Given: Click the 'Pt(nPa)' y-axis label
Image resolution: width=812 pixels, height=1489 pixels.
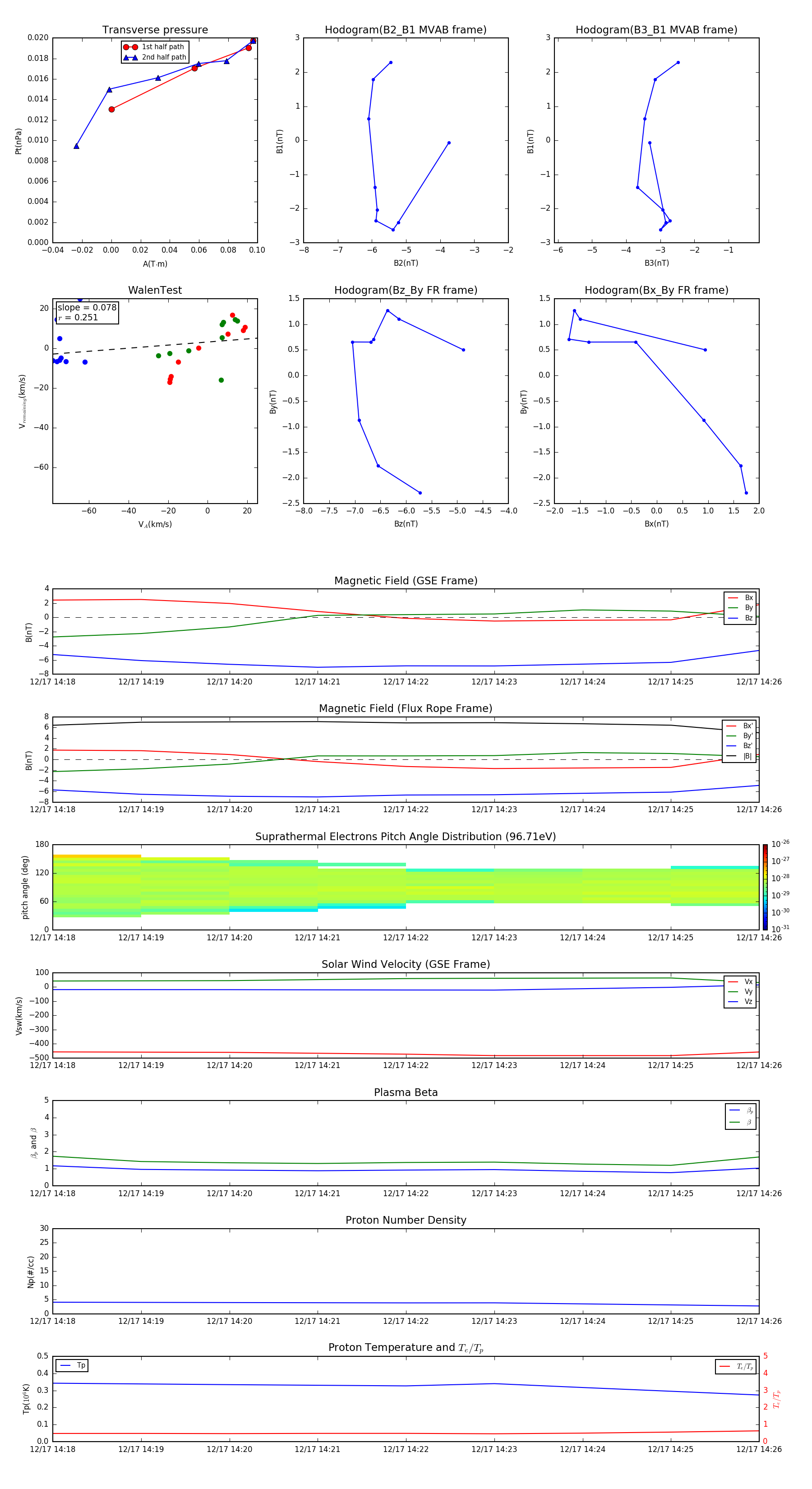Looking at the screenshot, I should tap(18, 141).
